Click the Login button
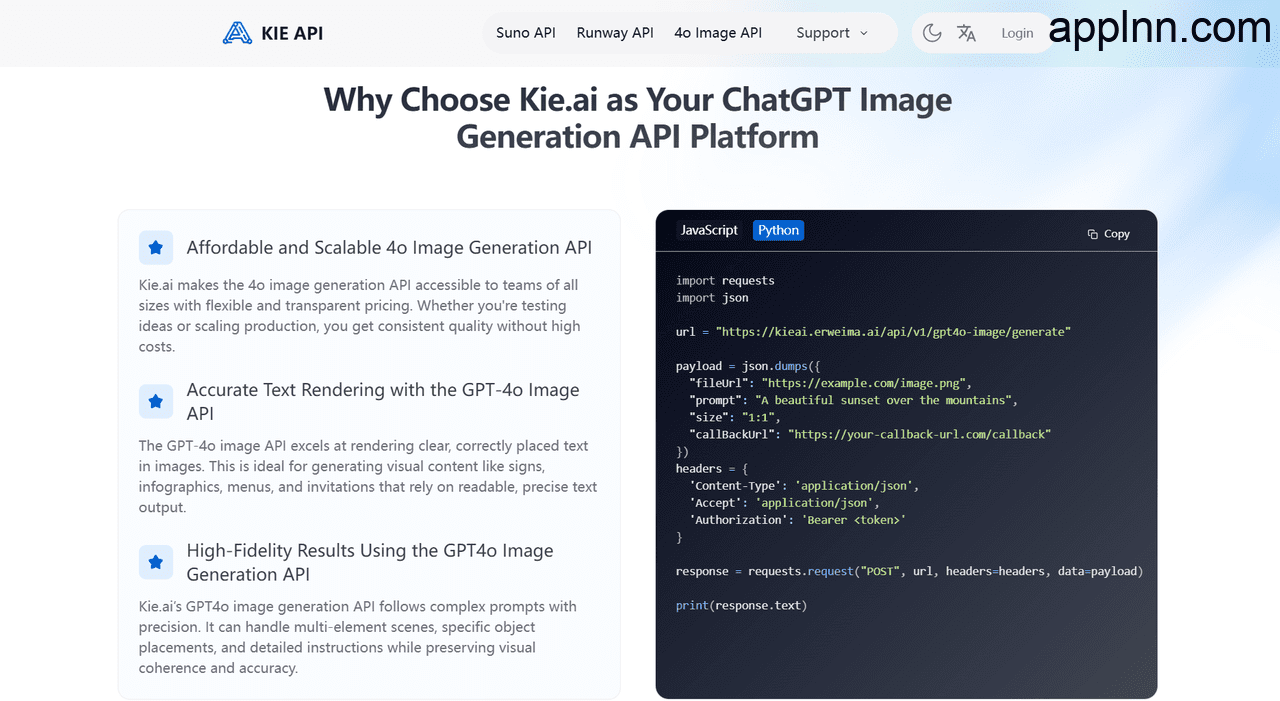The image size is (1280, 701). coord(1017,33)
